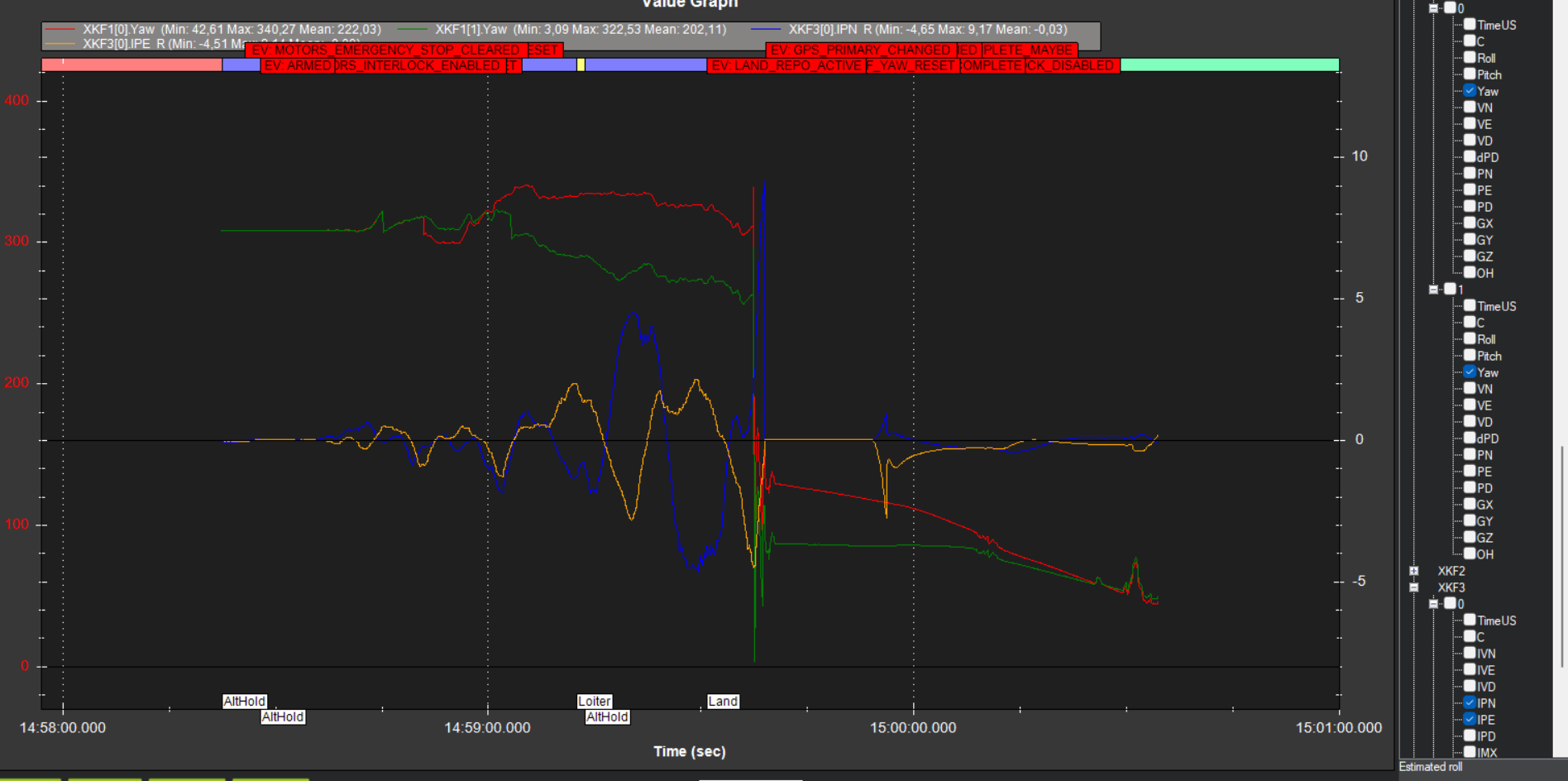This screenshot has width=1568, height=781.
Task: Plot GY under XKF1 instance 1
Action: [x=1470, y=521]
